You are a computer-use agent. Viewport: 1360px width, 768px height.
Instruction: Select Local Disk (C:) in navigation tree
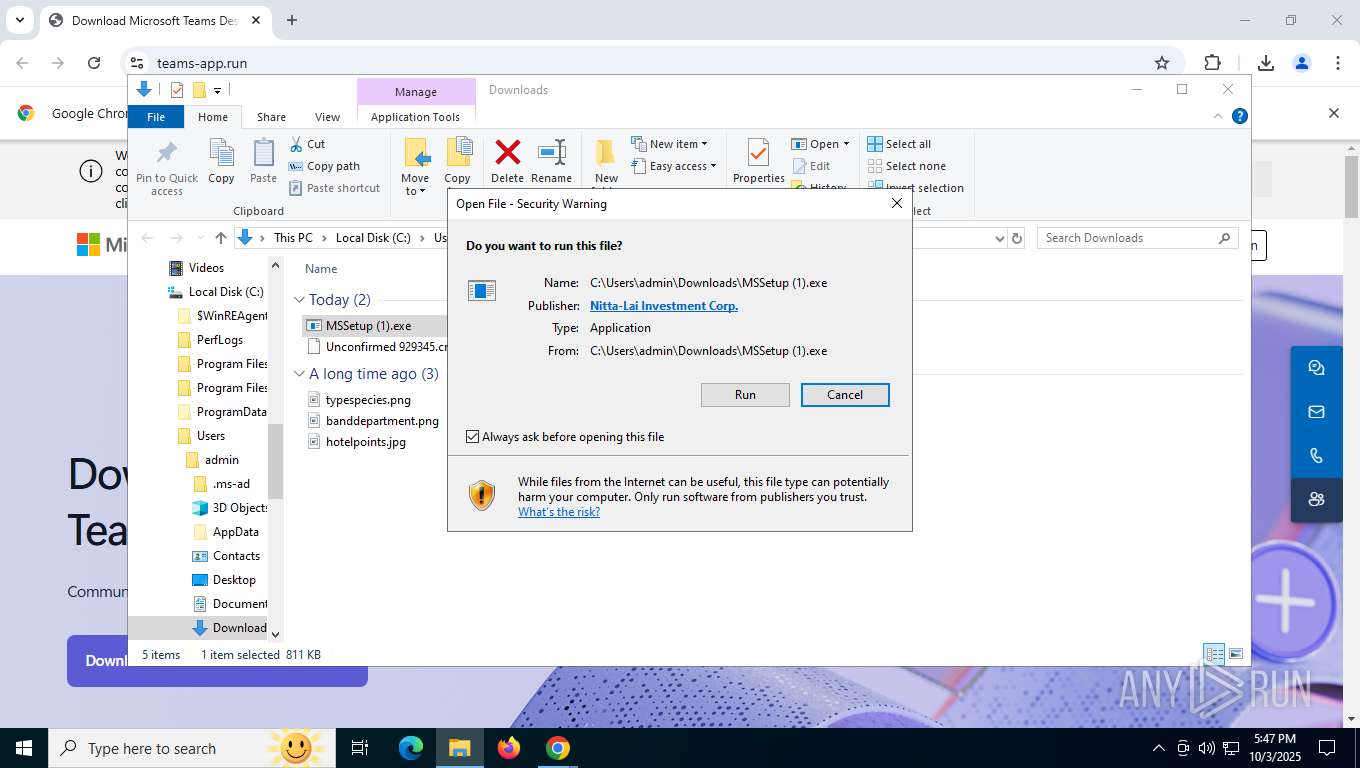226,292
